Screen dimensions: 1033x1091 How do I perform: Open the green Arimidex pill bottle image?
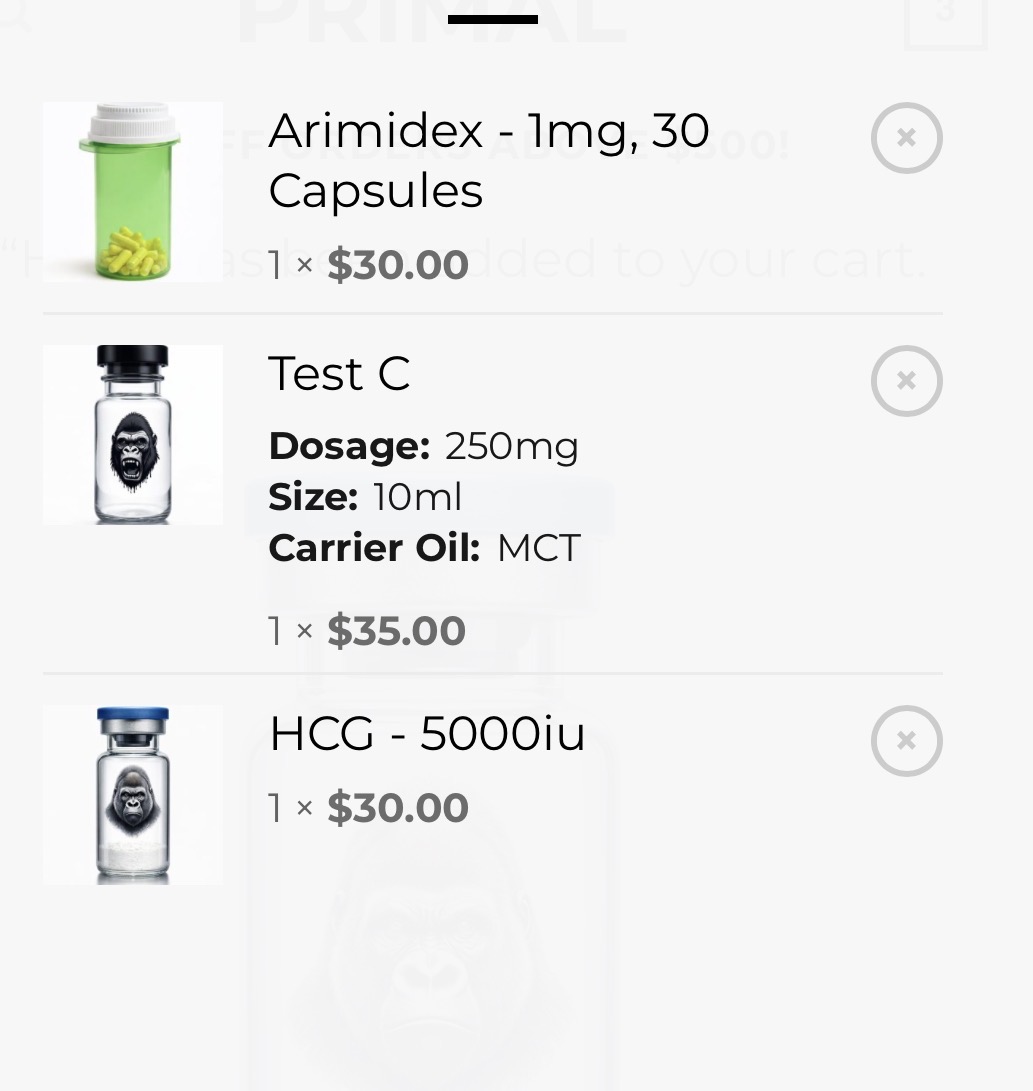[133, 192]
